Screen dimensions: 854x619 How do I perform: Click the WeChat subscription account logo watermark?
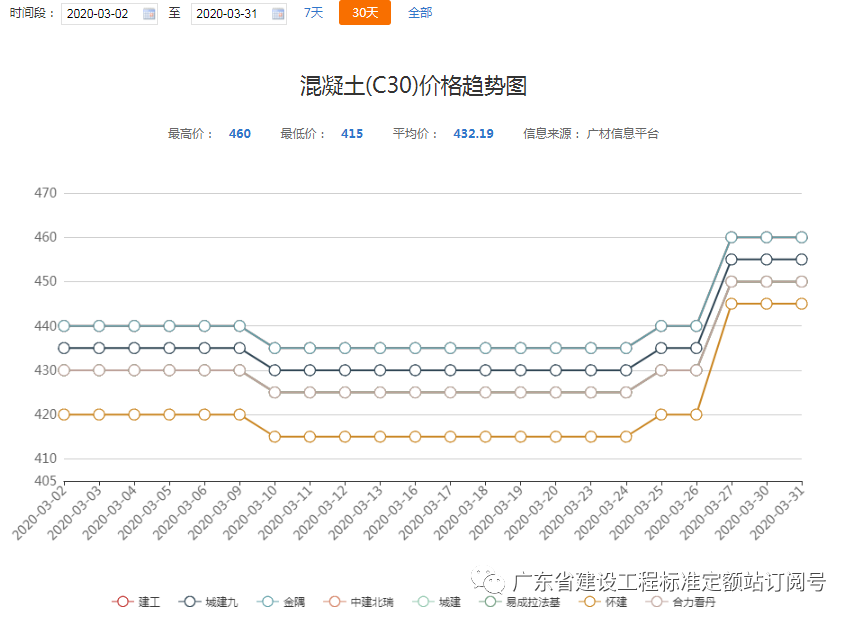(487, 580)
